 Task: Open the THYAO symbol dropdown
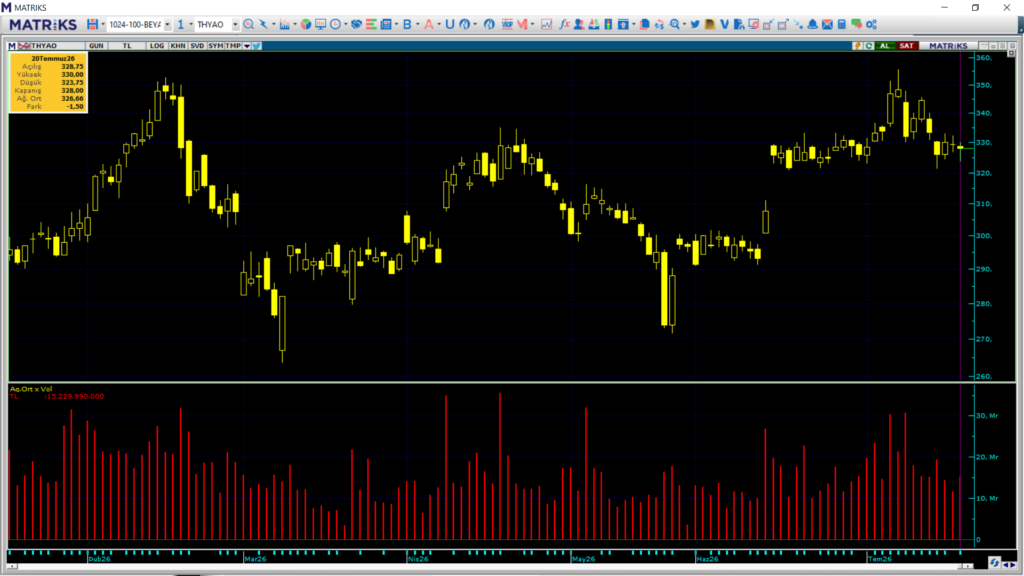pyautogui.click(x=235, y=24)
